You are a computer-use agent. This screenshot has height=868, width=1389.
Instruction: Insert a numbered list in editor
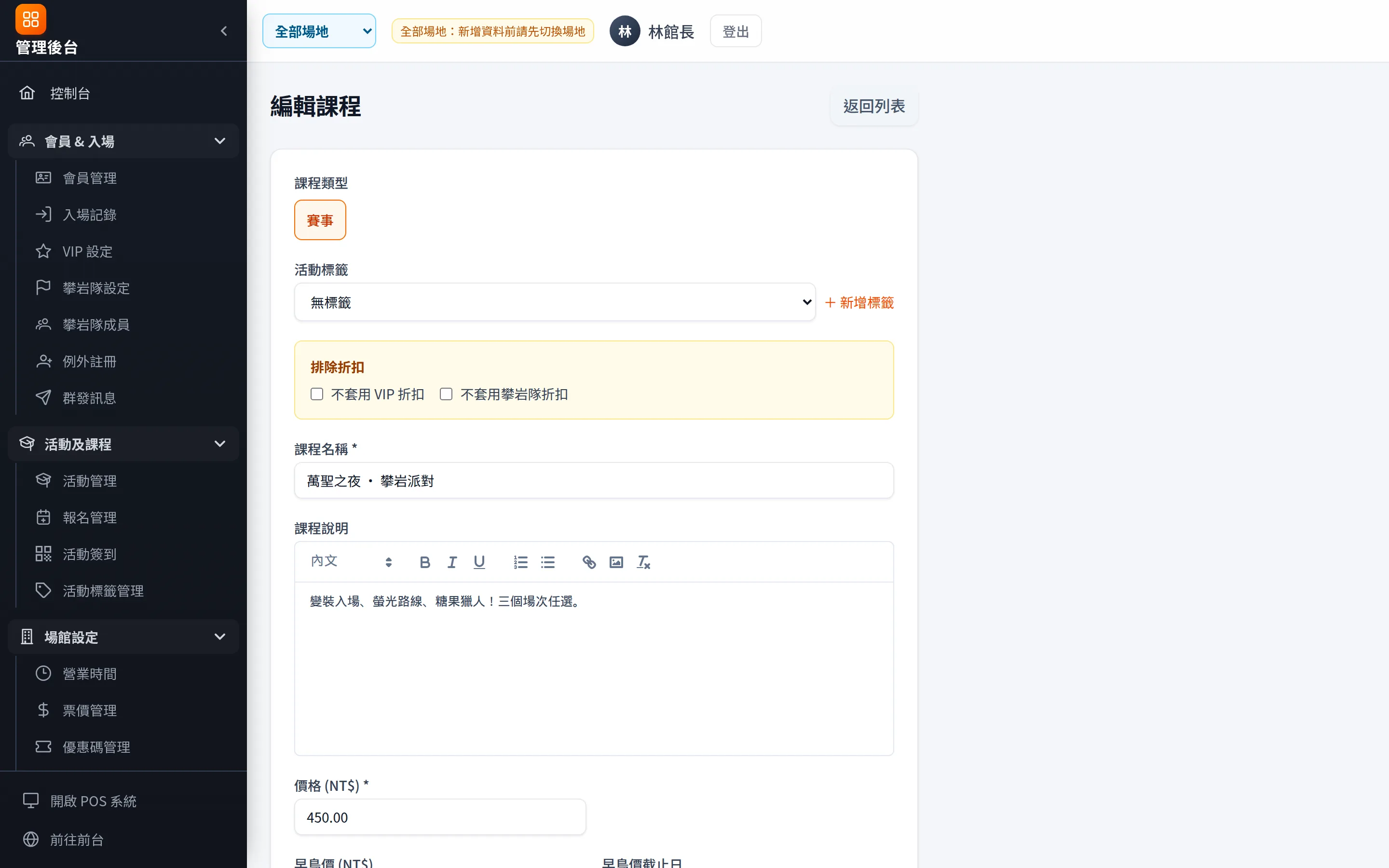click(x=520, y=562)
